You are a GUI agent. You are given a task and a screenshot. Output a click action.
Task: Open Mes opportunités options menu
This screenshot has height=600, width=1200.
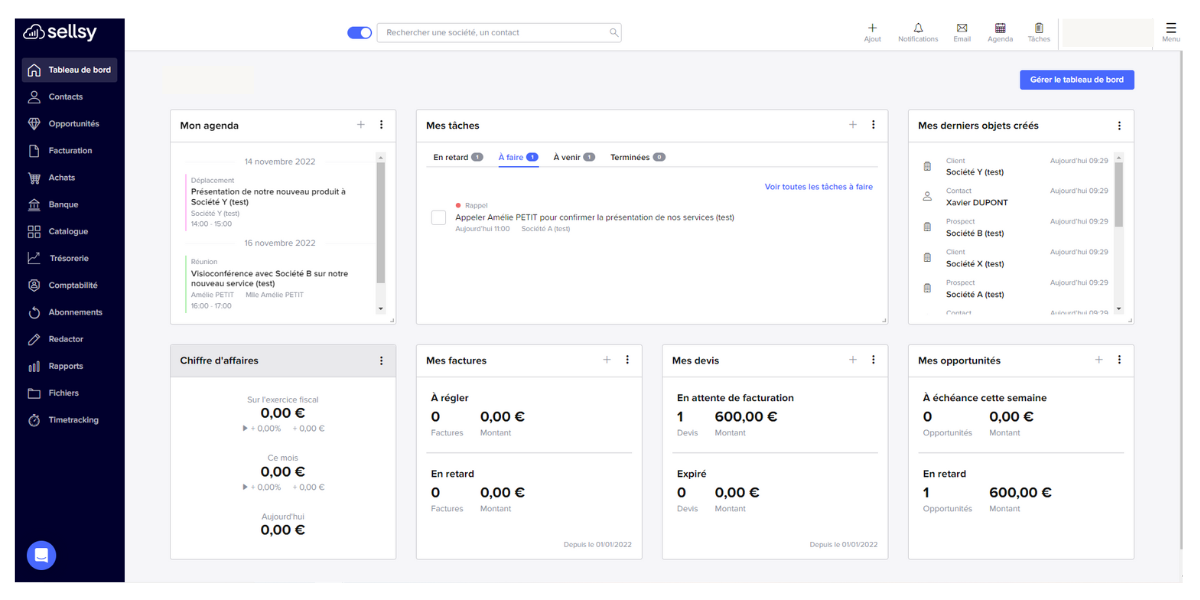(x=1119, y=360)
